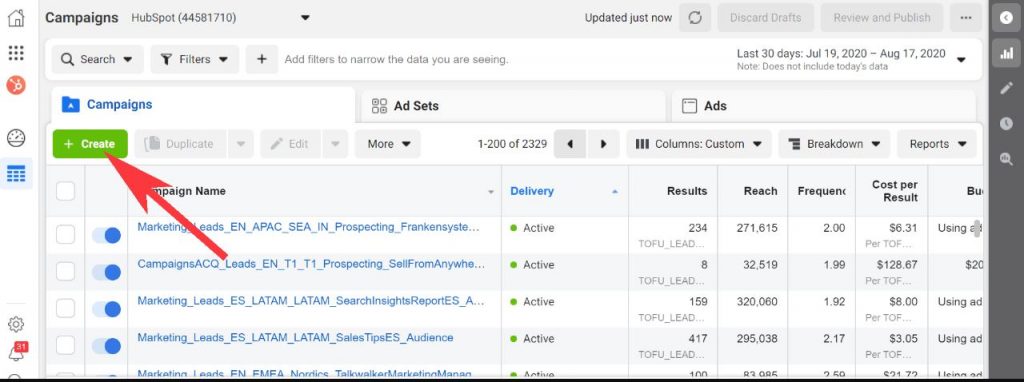Select the campaigns table view icon
Screen dimensions: 1024x382
pyautogui.click(x=16, y=174)
